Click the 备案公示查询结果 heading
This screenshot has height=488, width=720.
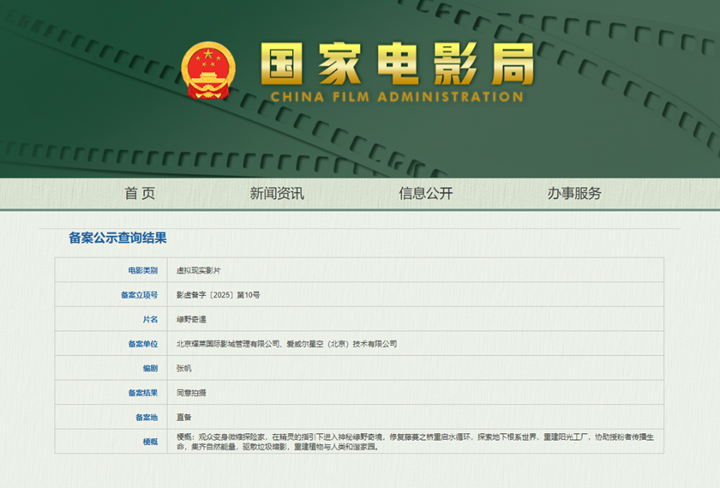click(118, 238)
